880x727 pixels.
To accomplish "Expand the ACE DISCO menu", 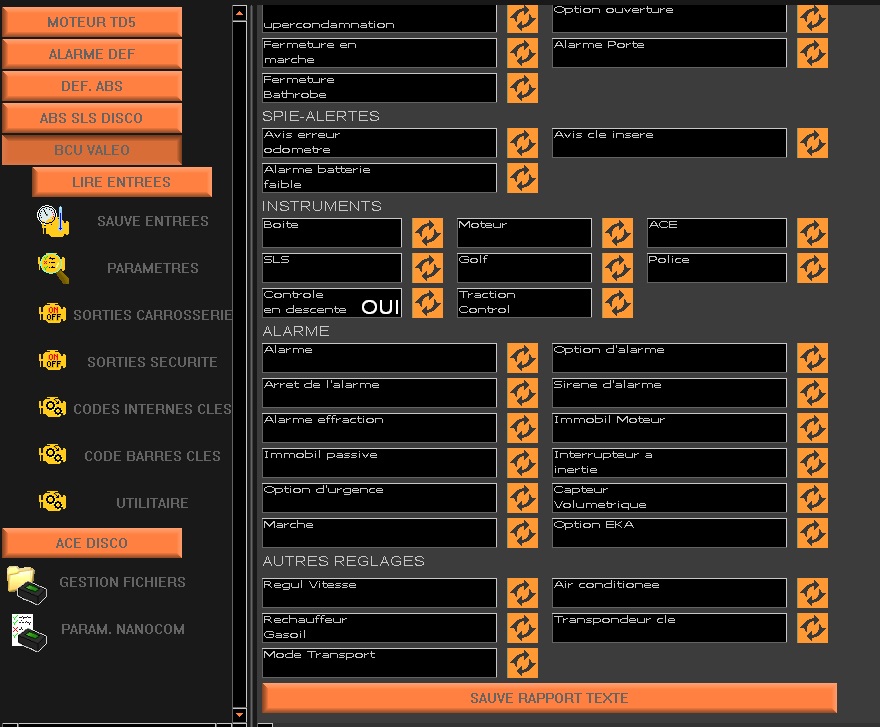I will click(92, 543).
